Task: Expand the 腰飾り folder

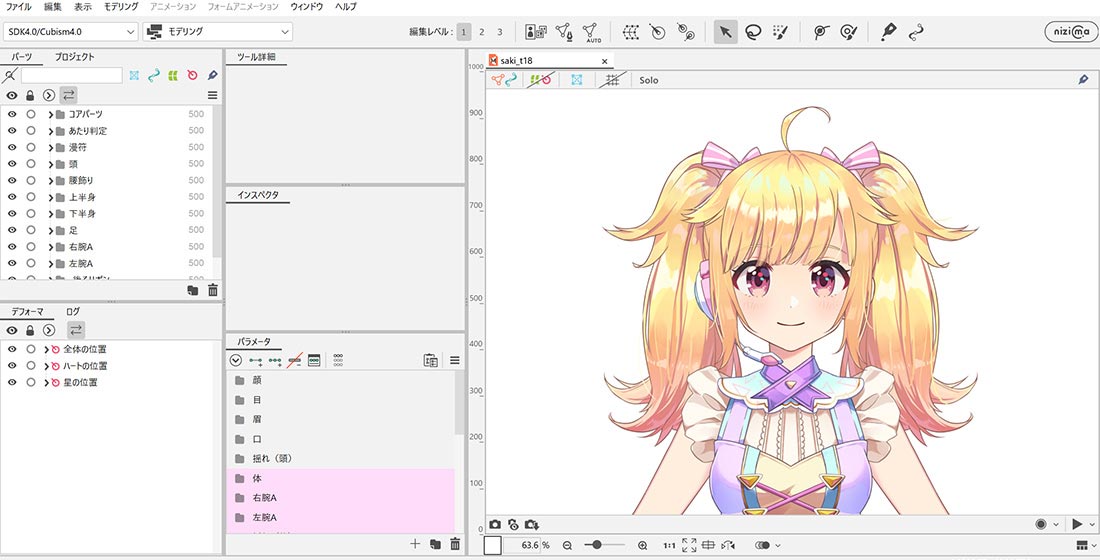Action: (51, 180)
